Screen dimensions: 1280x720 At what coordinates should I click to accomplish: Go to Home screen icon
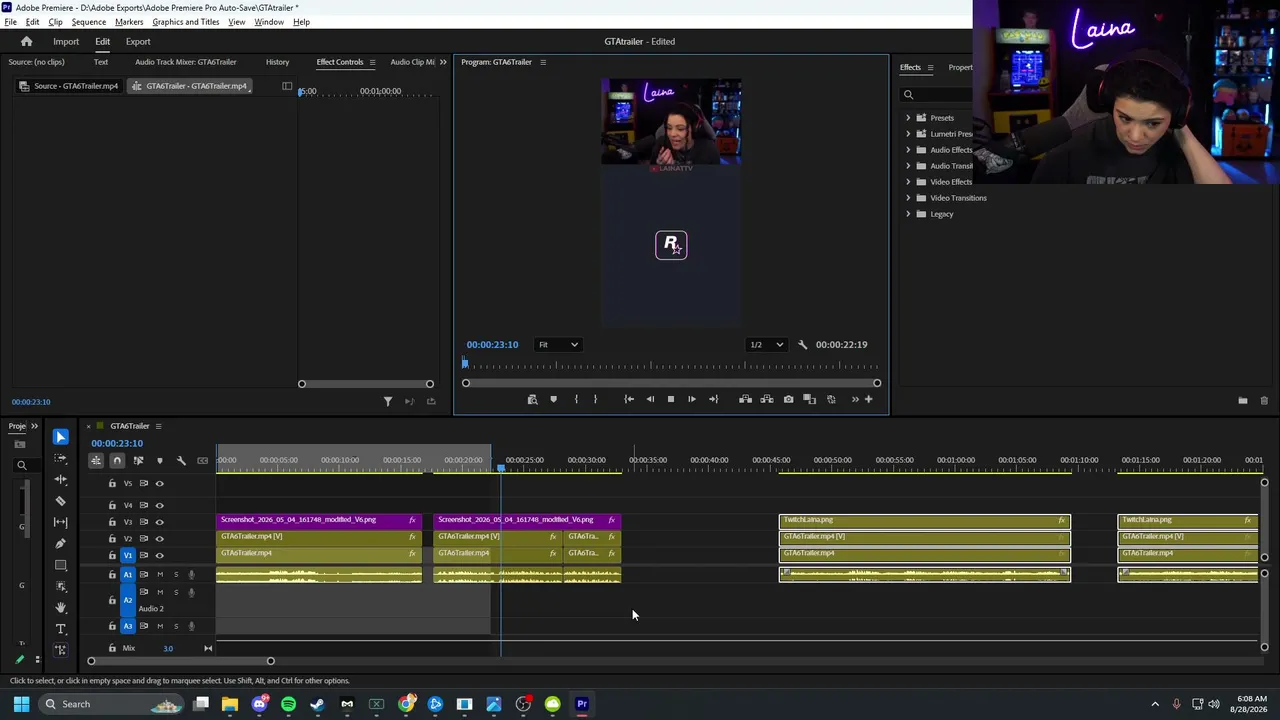26,42
